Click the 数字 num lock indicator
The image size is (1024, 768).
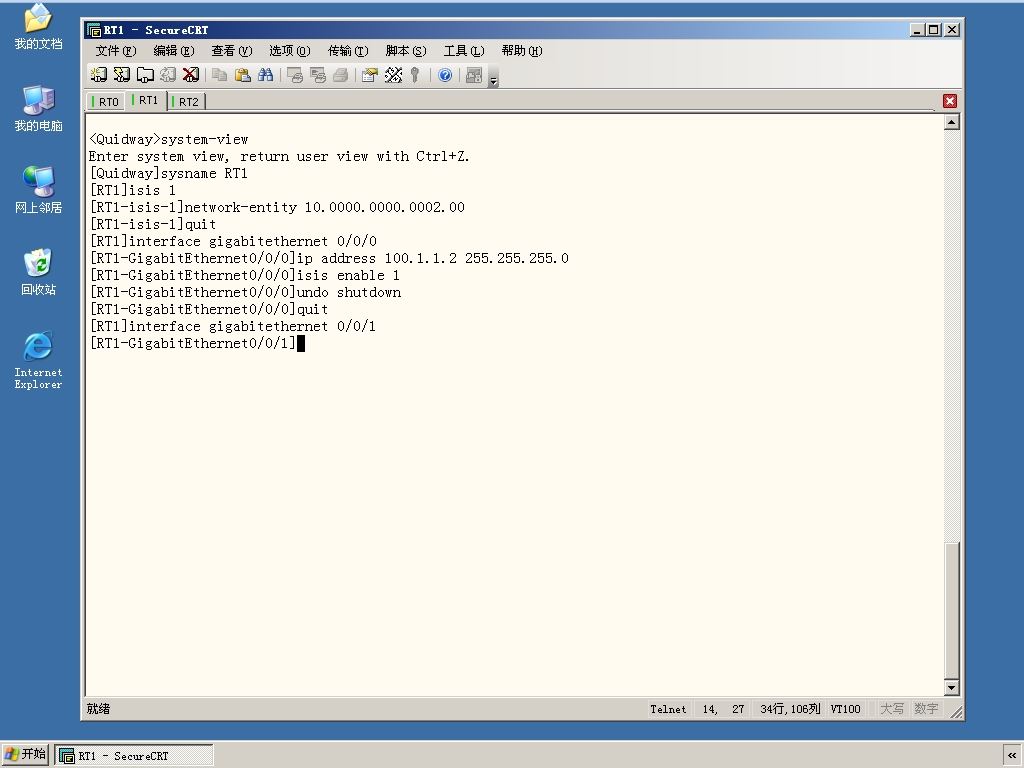[x=925, y=709]
